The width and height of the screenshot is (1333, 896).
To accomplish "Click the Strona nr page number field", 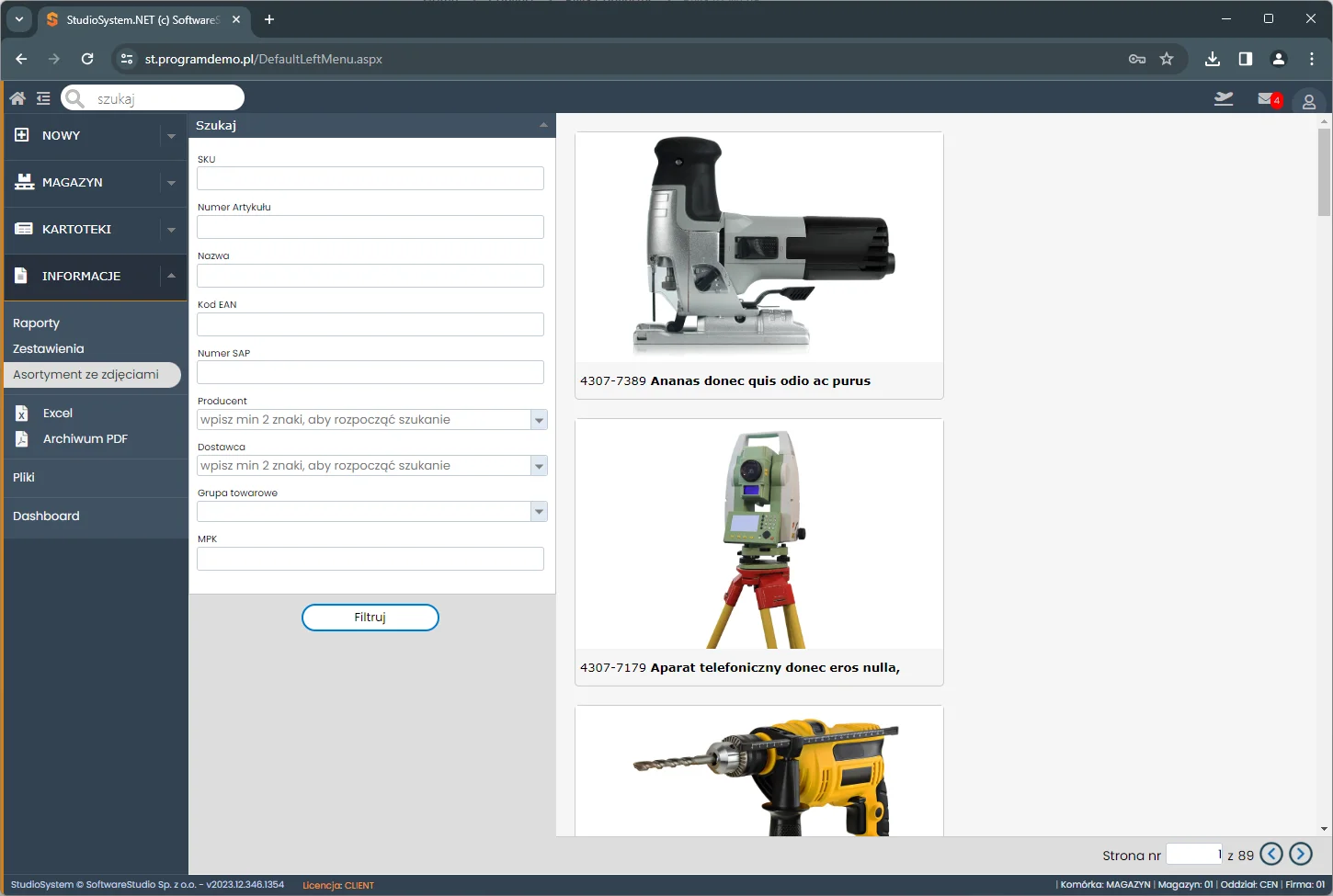I will pos(1194,855).
